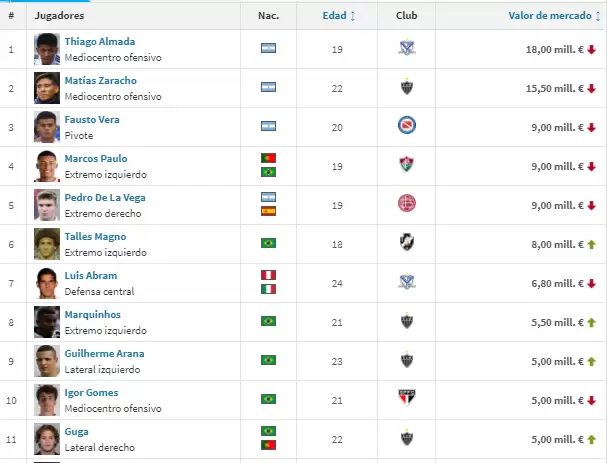Click the Lanús crest next to Pedro De La Vega
The width and height of the screenshot is (607, 463).
407,204
